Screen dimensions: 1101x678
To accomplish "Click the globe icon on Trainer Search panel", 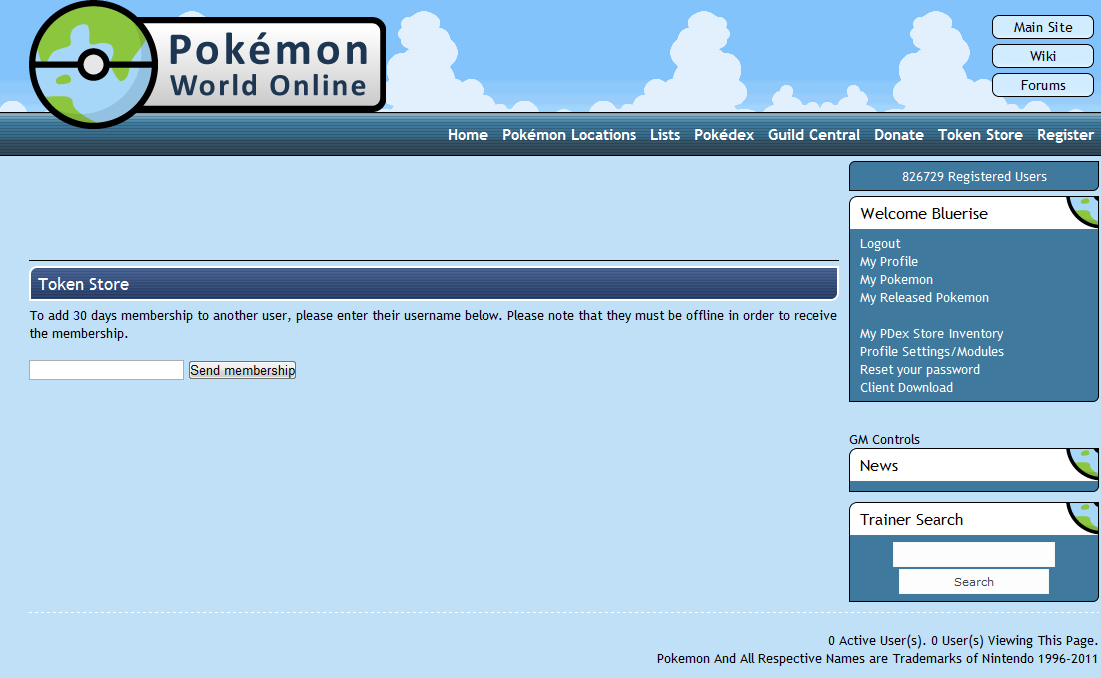I will [x=1084, y=516].
